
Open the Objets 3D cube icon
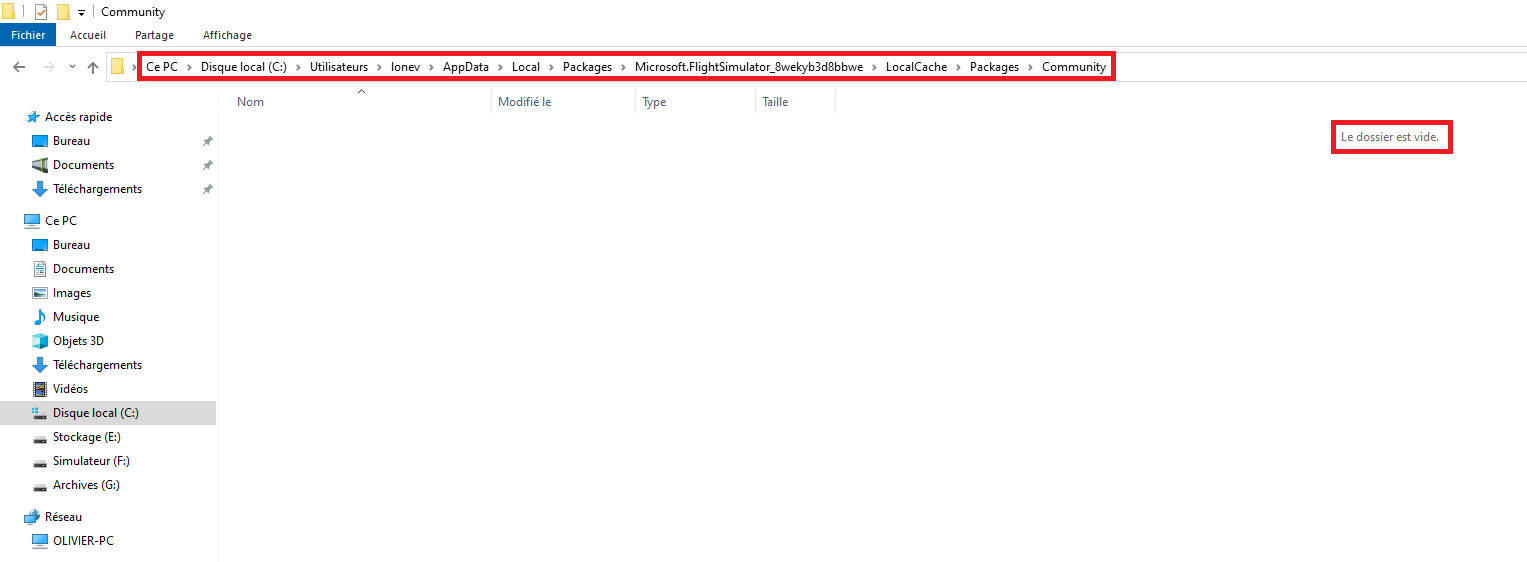[x=40, y=341]
